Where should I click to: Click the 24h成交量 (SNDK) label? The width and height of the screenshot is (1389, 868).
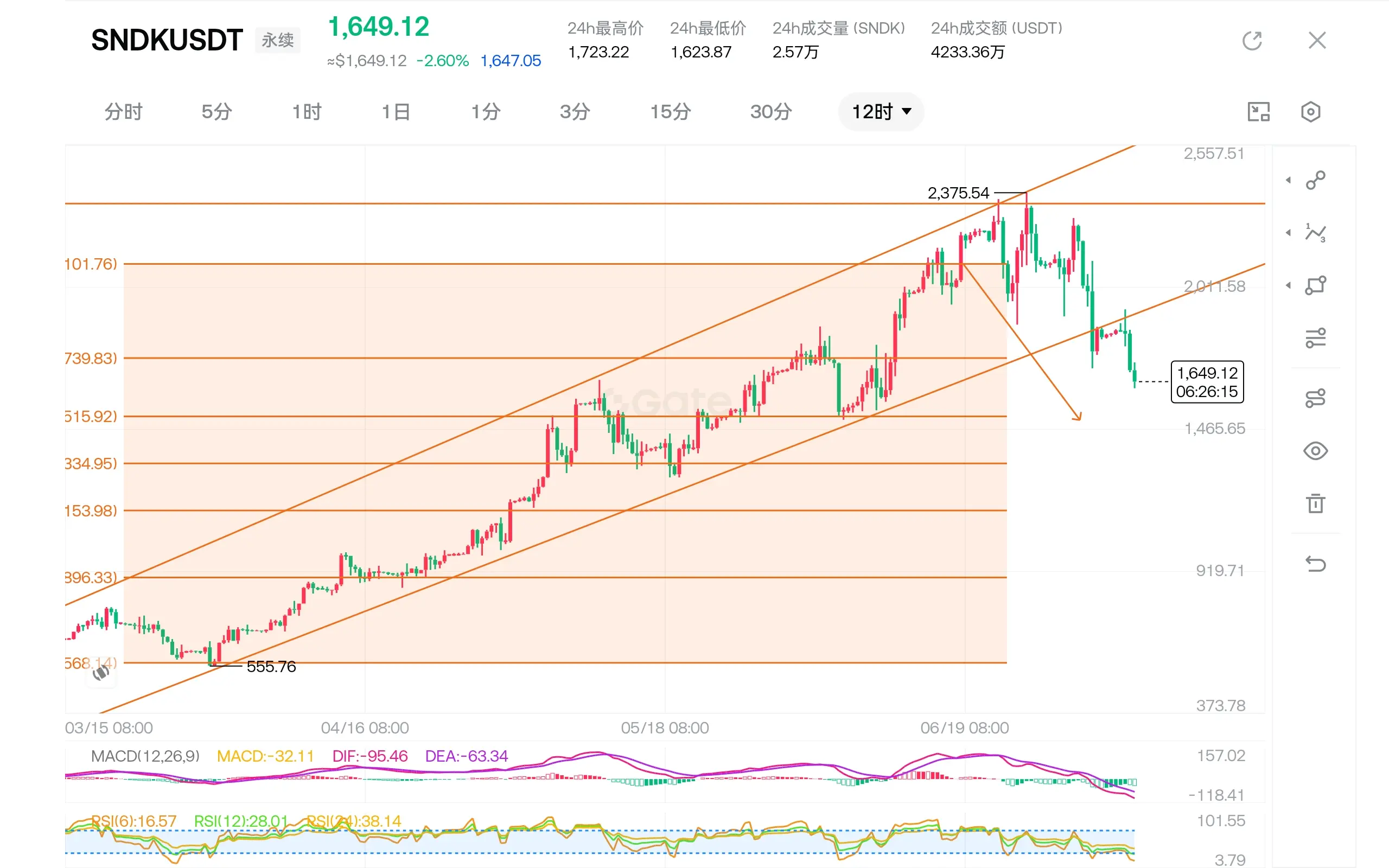pos(839,28)
